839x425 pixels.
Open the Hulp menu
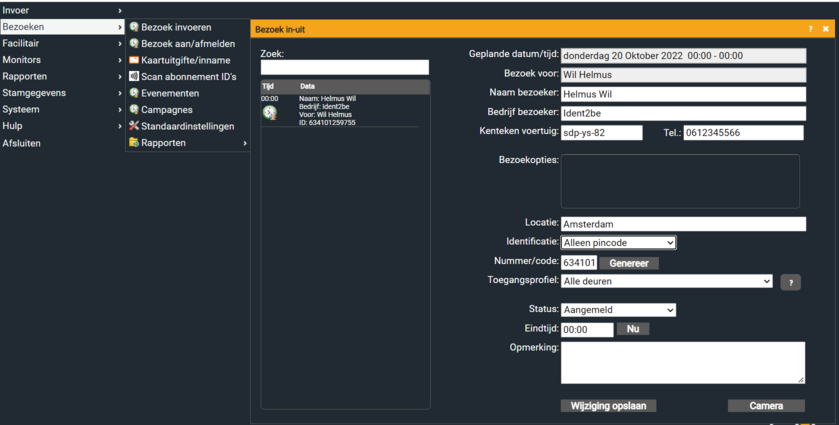click(x=62, y=126)
